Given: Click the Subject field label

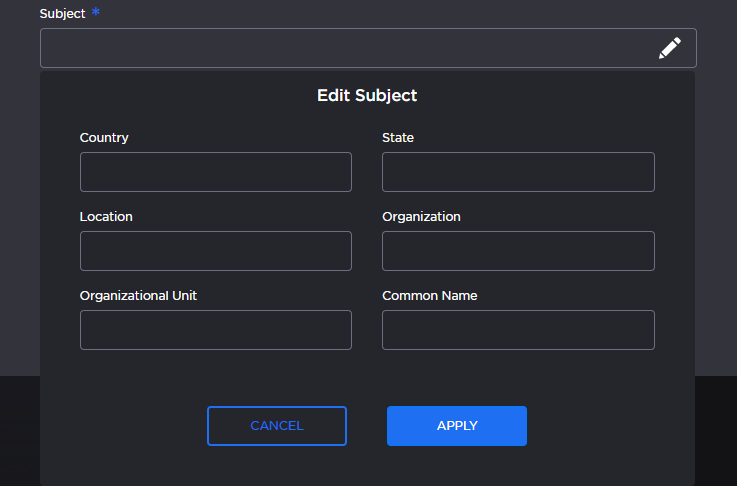Looking at the screenshot, I should click(62, 14).
